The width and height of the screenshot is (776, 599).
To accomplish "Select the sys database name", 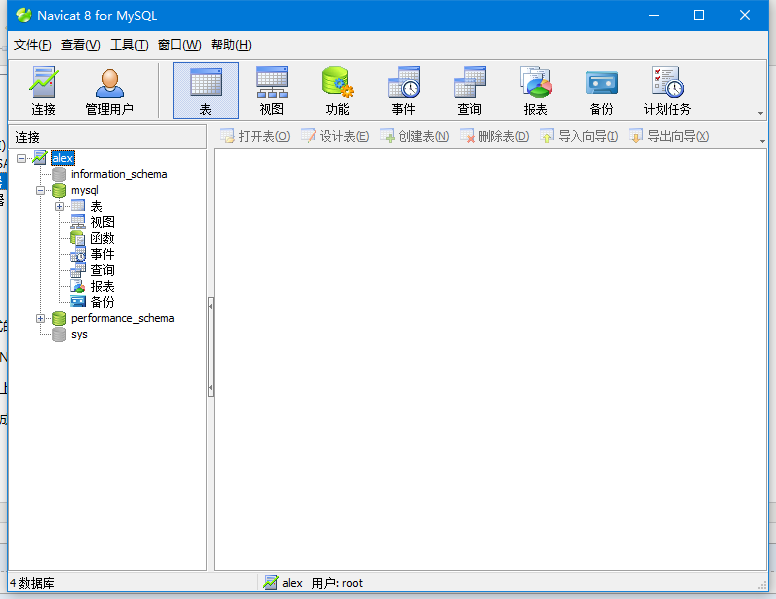I will click(x=79, y=334).
